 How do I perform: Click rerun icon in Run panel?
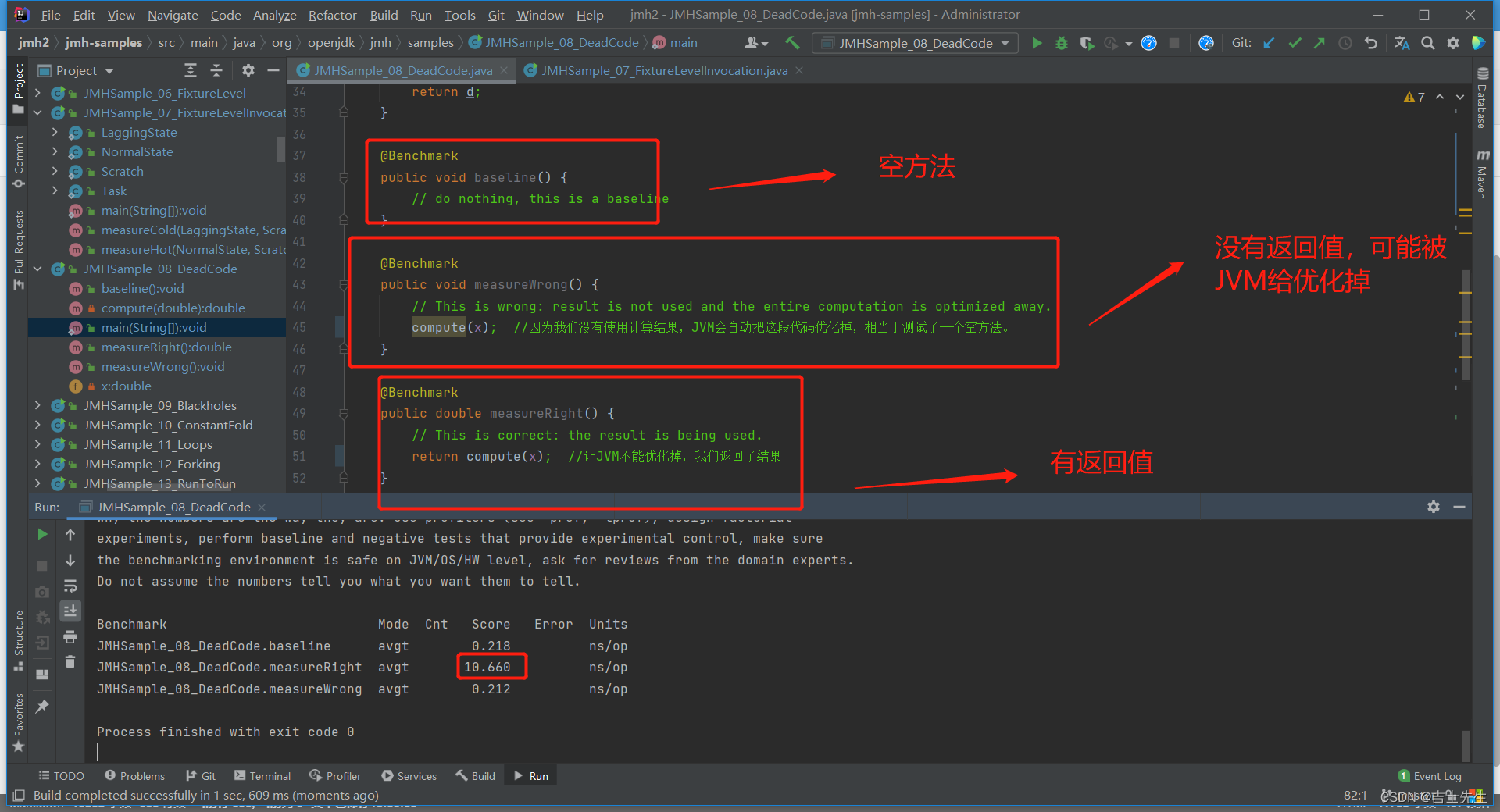[42, 535]
